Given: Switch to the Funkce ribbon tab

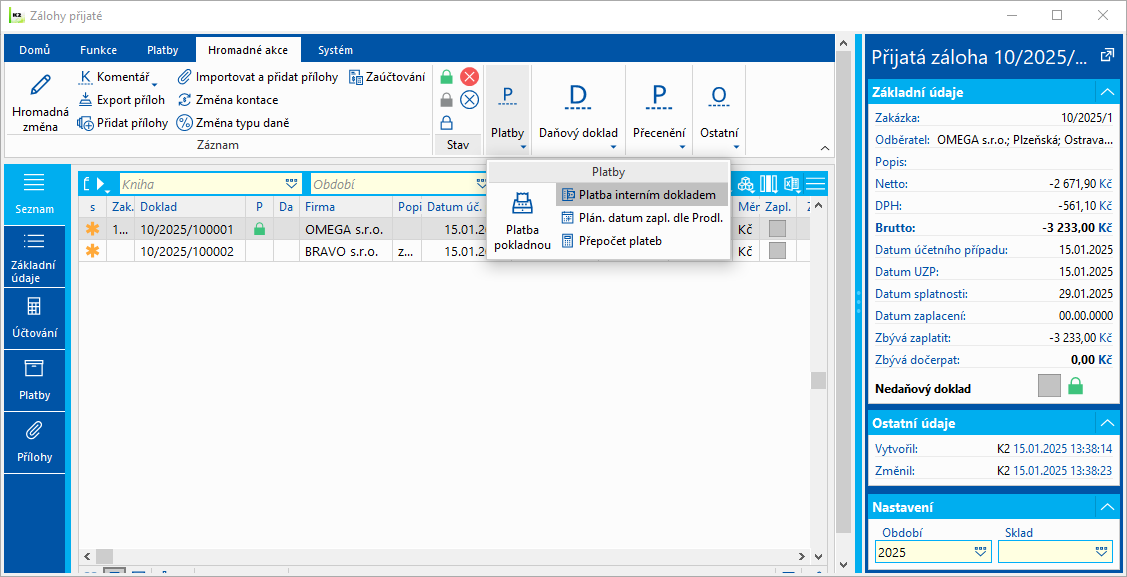Looking at the screenshot, I should [98, 50].
